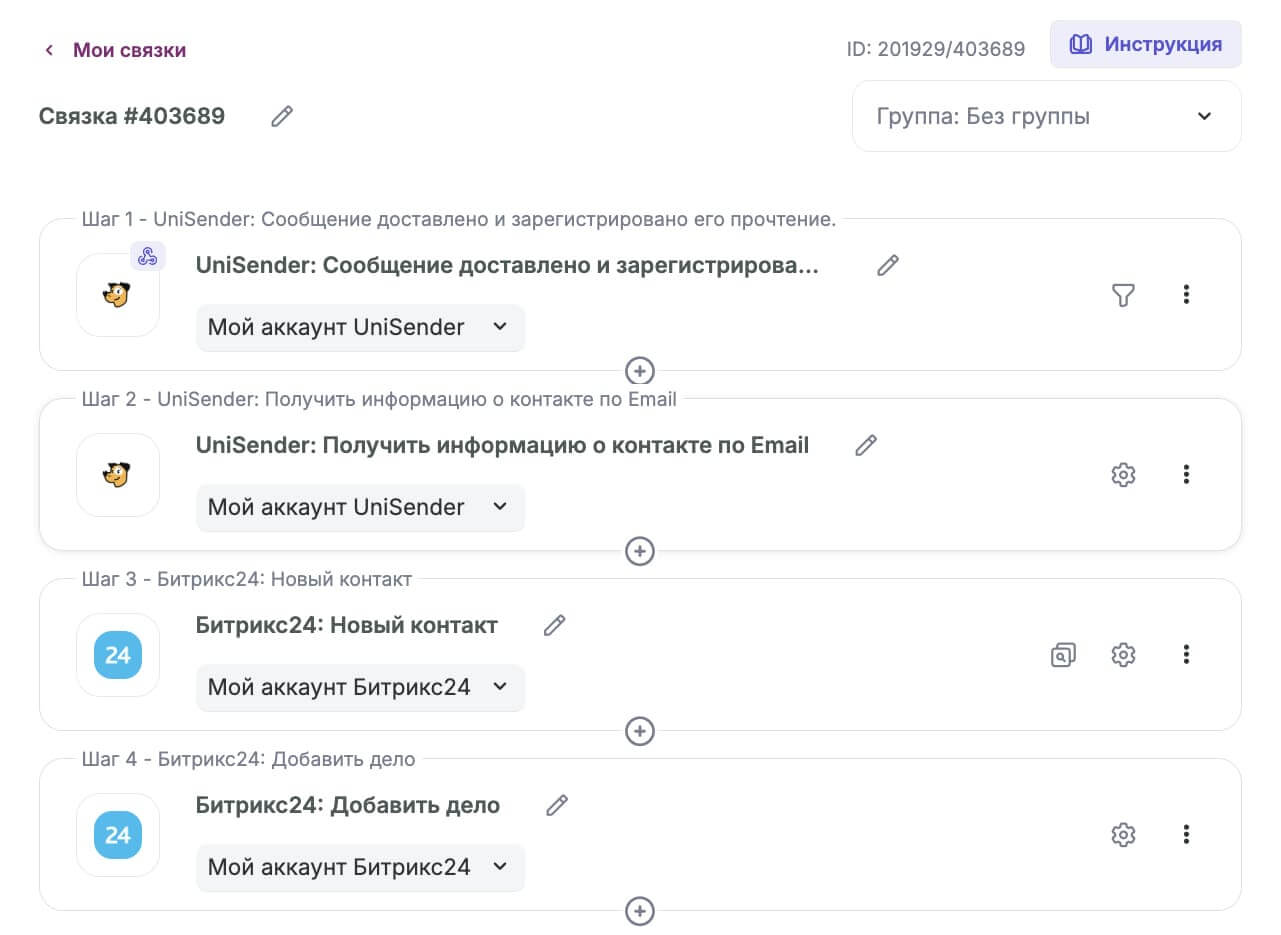Open the Группа: Без группы dropdown
The width and height of the screenshot is (1281, 935).
point(1046,116)
